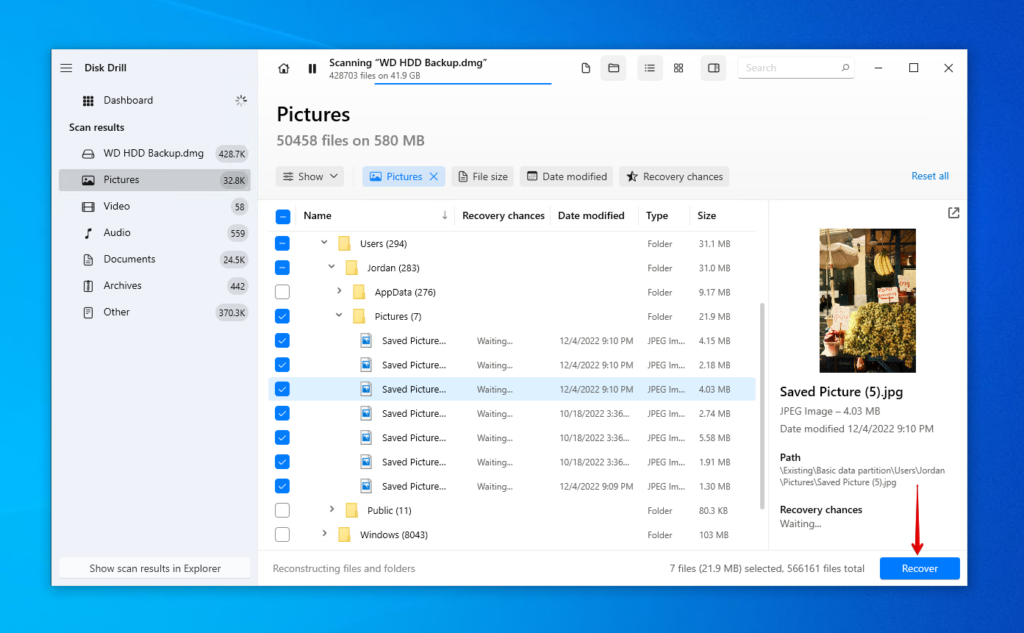The image size is (1024, 633).
Task: Select the list view icon in the toolbar
Action: [649, 67]
